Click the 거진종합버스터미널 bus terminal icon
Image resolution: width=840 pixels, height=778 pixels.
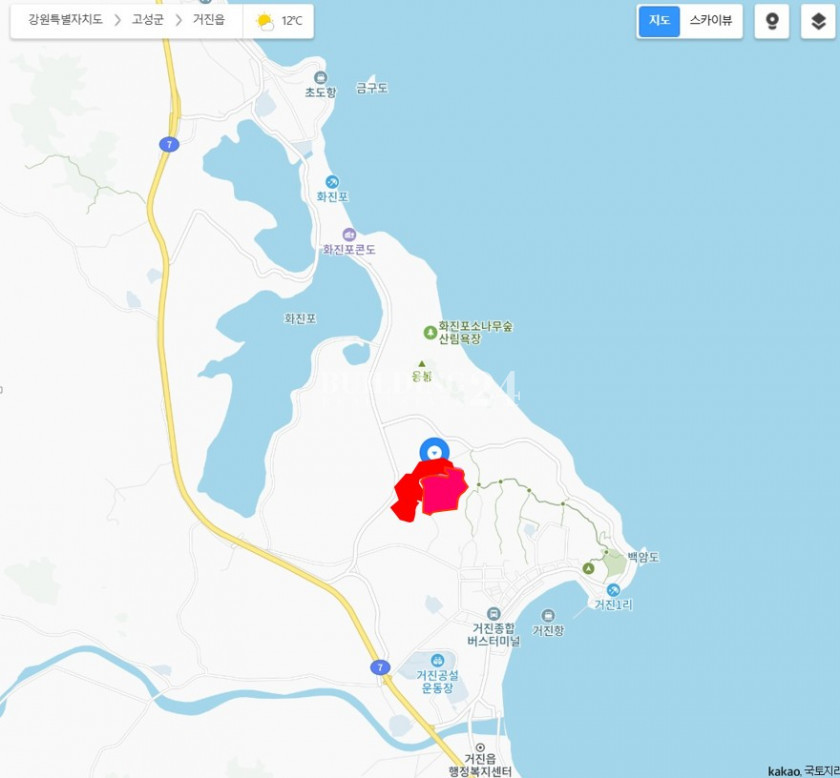click(494, 613)
